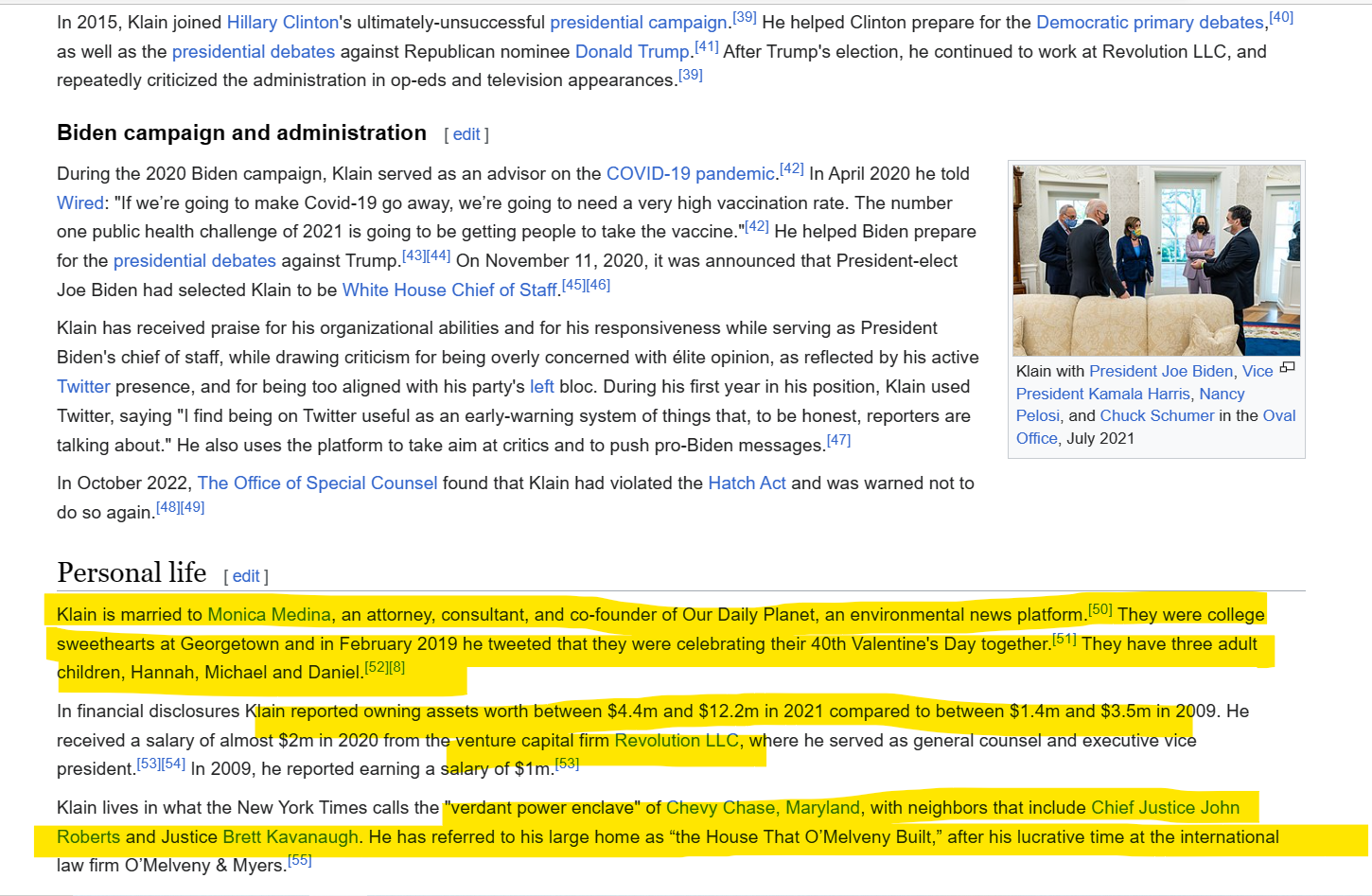This screenshot has height=896, width=1372.
Task: Jump to citation [41]
Action: pyautogui.click(x=707, y=46)
